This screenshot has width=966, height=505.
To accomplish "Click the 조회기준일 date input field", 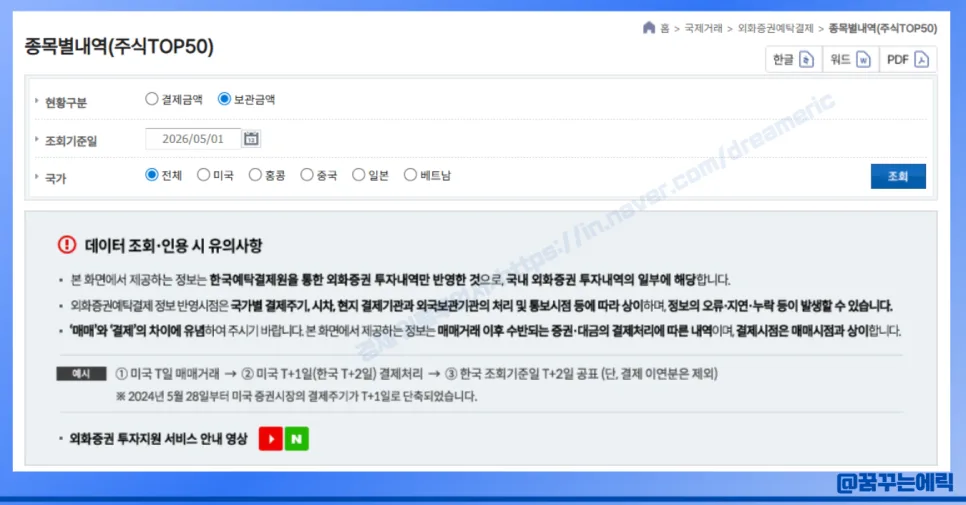I will point(193,139).
